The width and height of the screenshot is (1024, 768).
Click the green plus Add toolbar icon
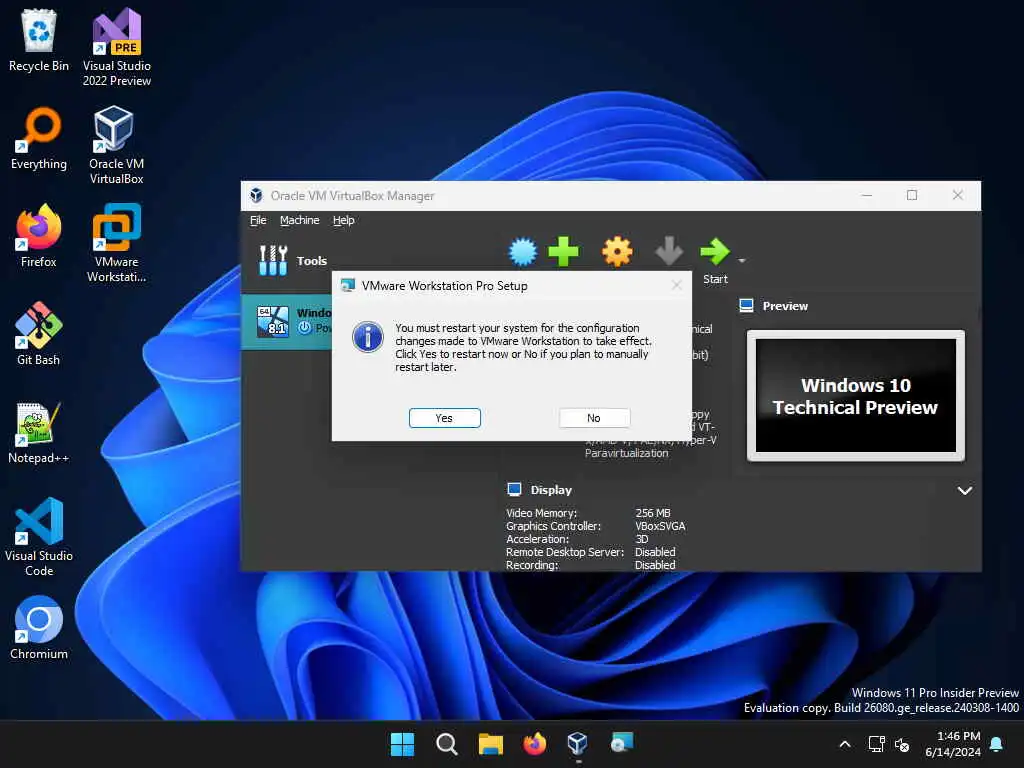(x=563, y=251)
